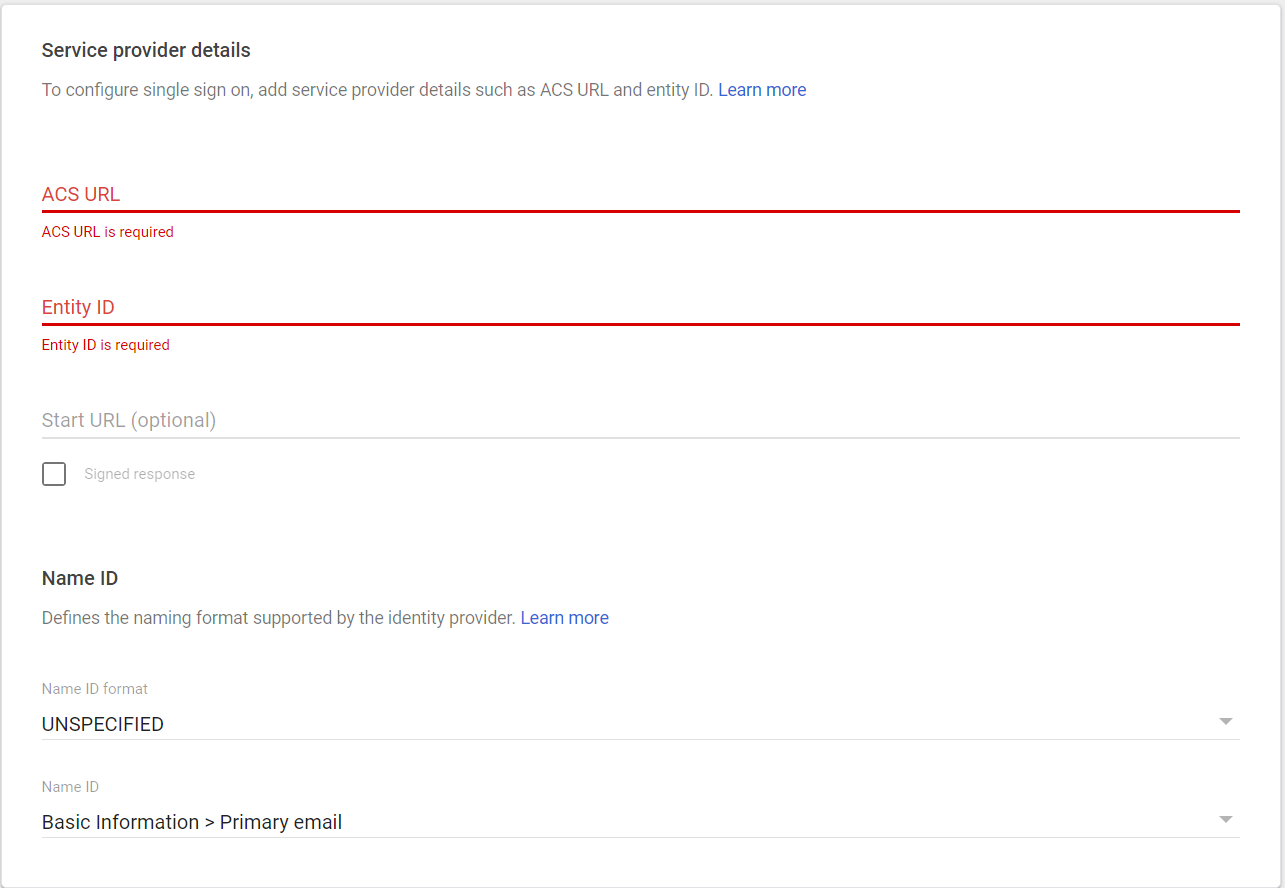Click the 'Defines the naming format' description text
The height and width of the screenshot is (888, 1285).
[278, 618]
